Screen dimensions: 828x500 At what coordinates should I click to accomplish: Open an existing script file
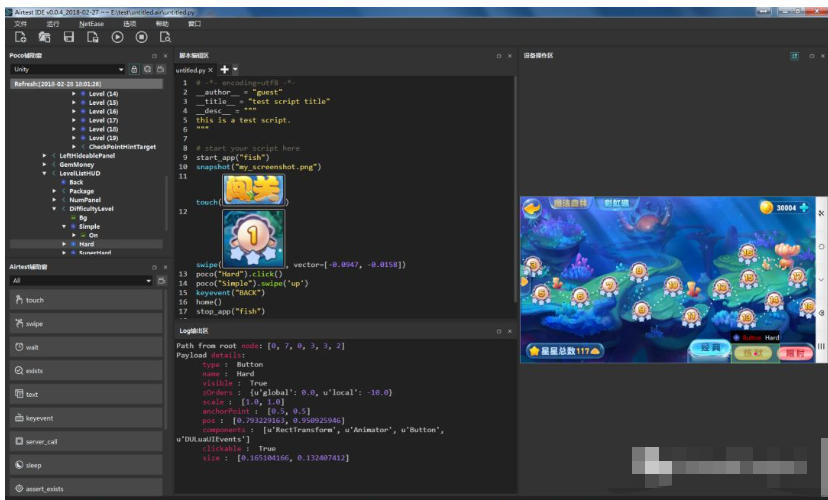click(44, 37)
